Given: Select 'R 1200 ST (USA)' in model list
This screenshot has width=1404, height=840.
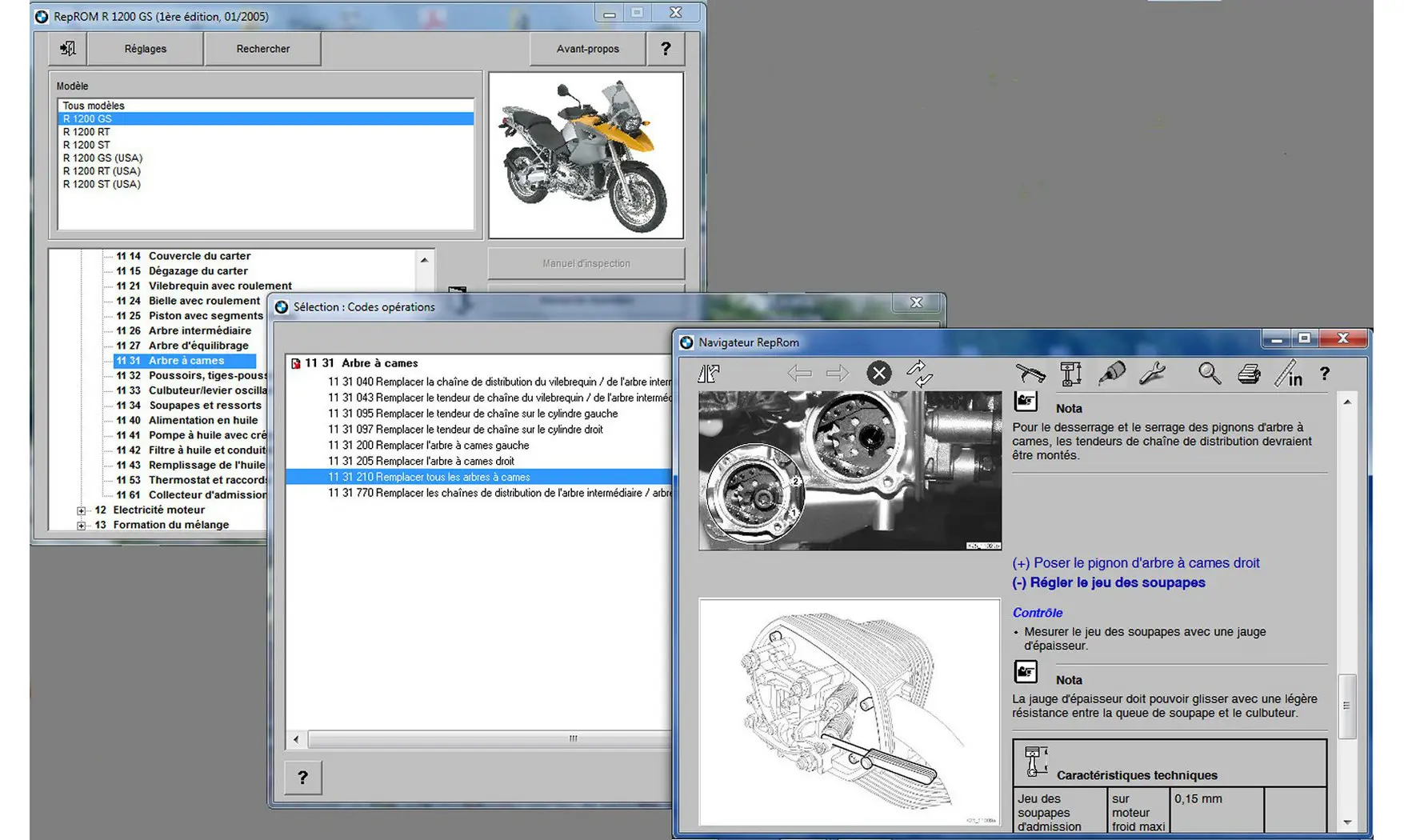Looking at the screenshot, I should click(x=266, y=184).
